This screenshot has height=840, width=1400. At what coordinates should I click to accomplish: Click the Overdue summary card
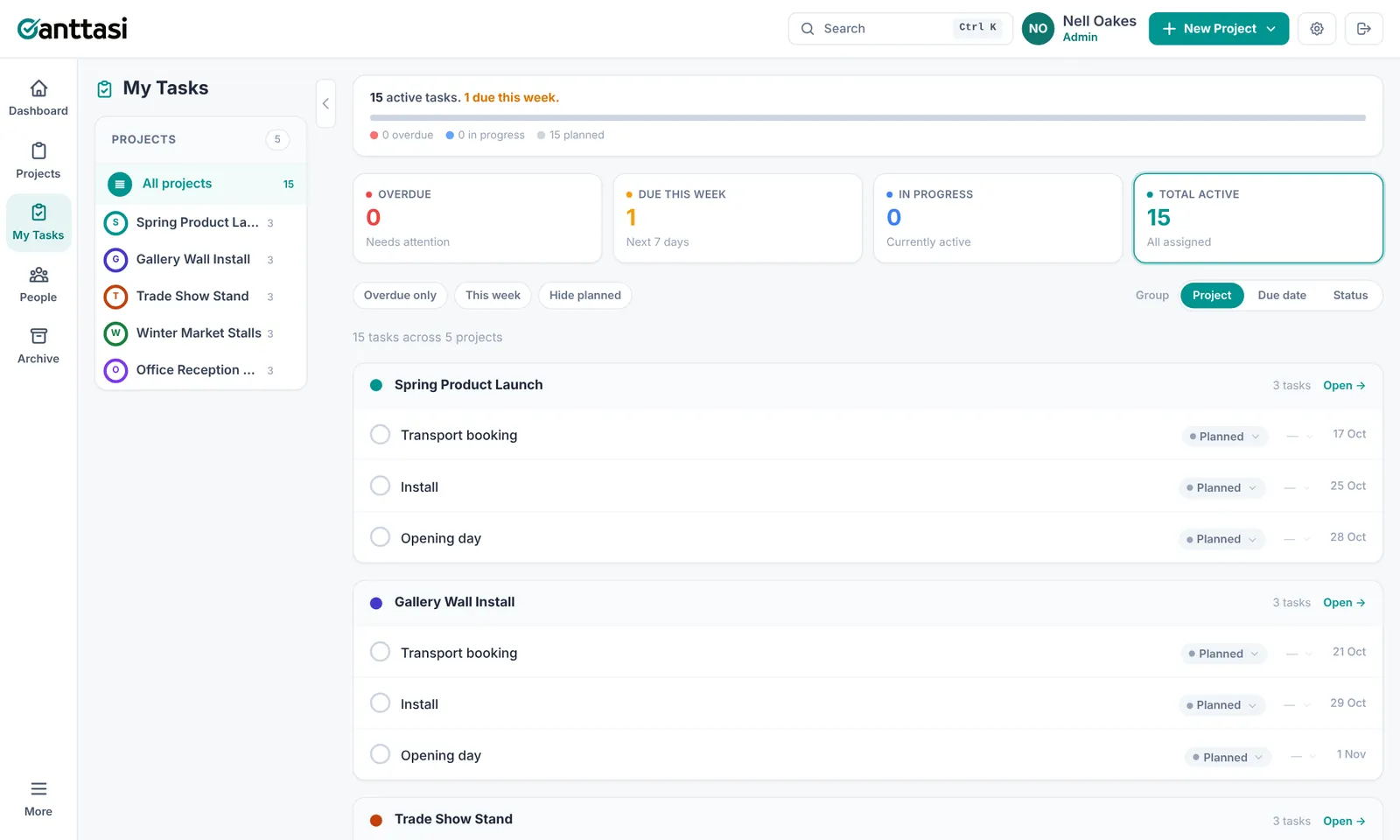tap(478, 218)
